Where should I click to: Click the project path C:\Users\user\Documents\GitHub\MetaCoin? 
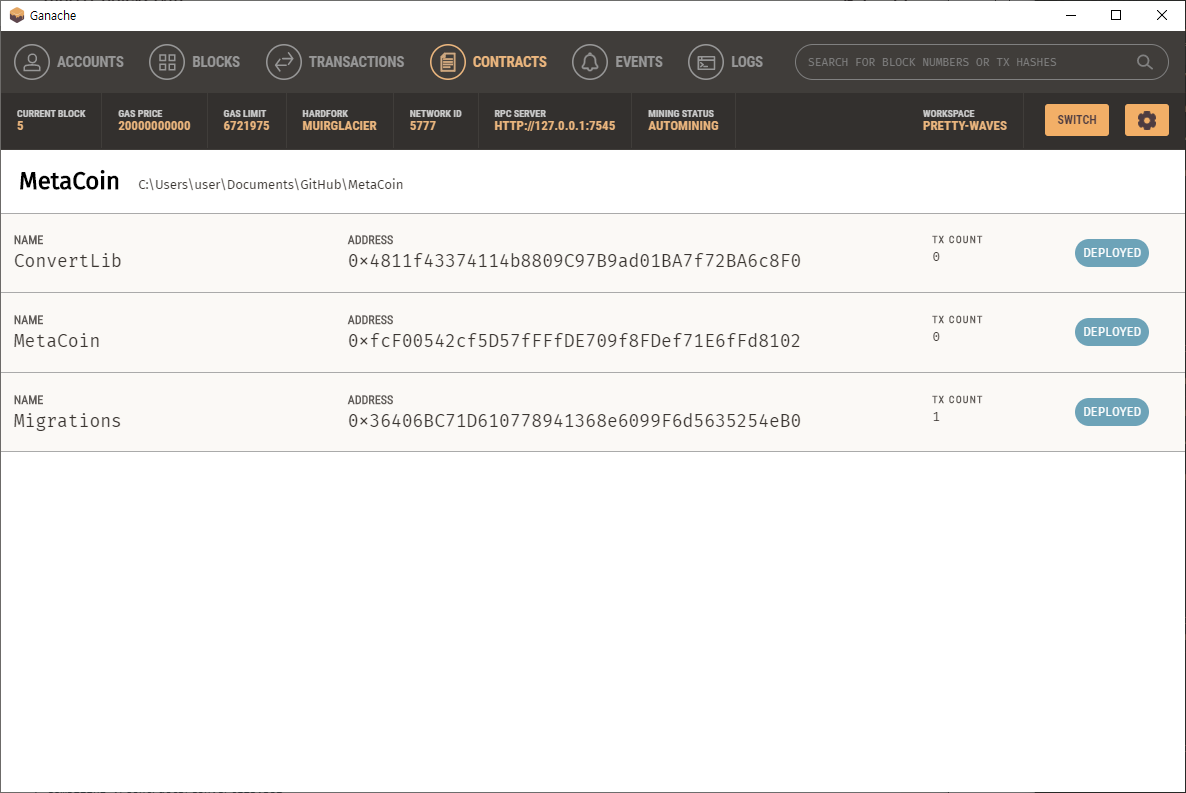point(270,185)
